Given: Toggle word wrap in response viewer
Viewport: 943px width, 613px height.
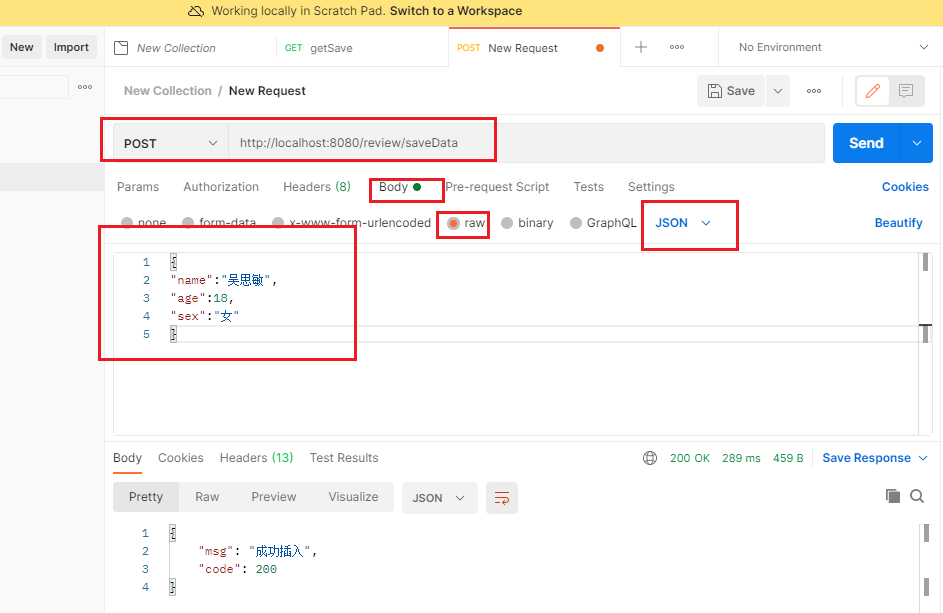Looking at the screenshot, I should coord(502,498).
